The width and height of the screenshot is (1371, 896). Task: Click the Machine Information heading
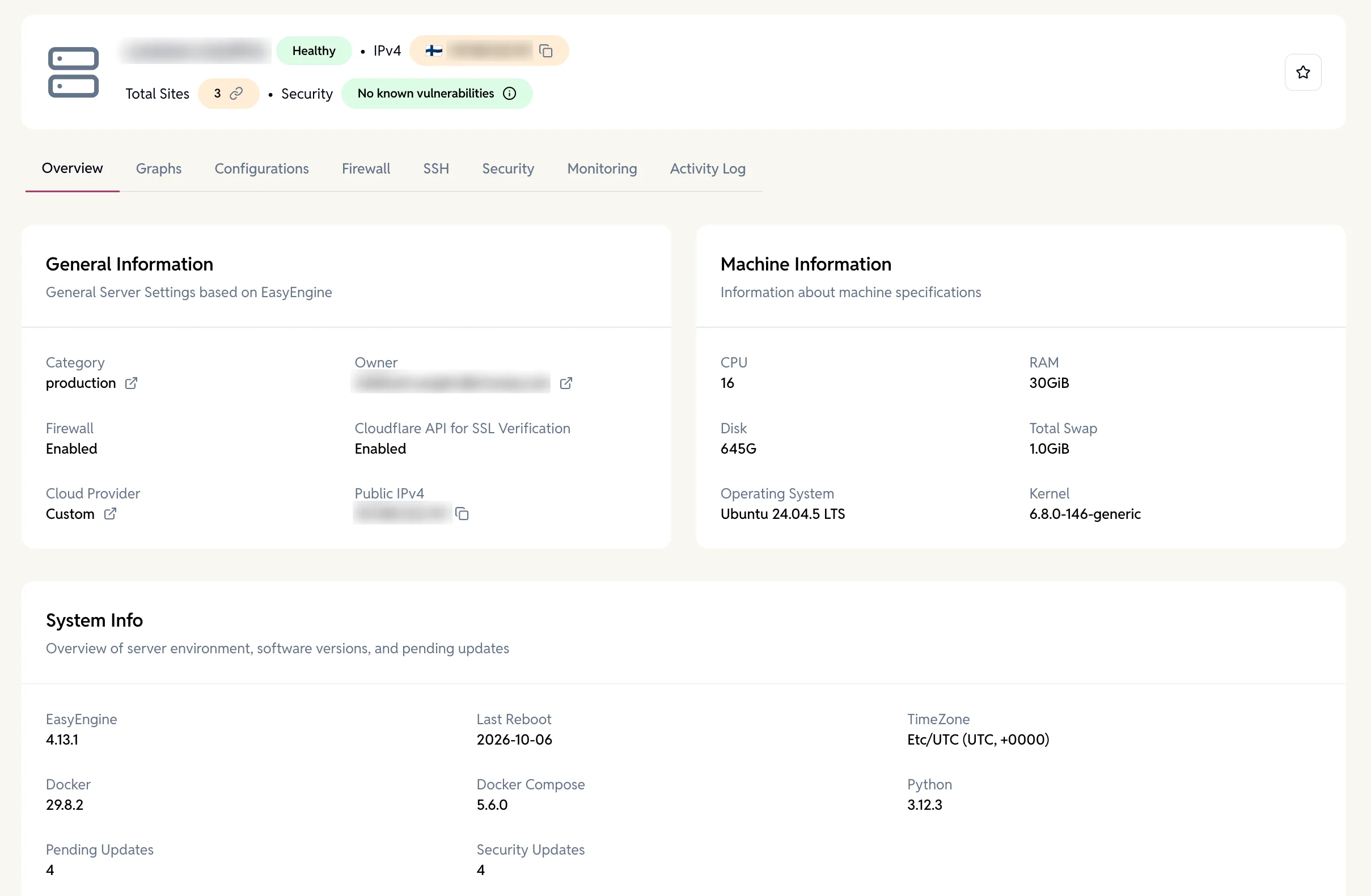(805, 264)
